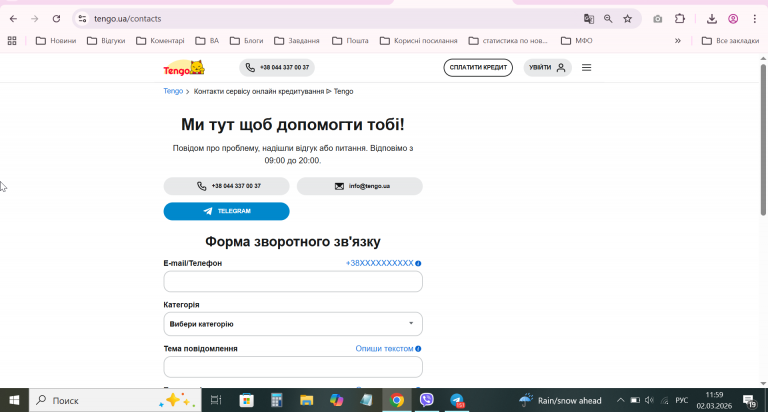This screenshot has height=412, width=768.
Task: Open the Windows Start menu
Action: [14, 400]
